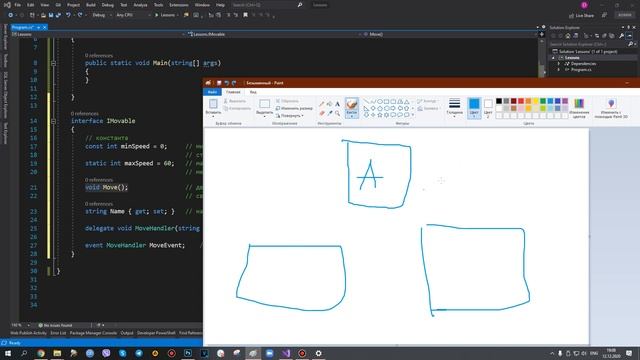Toggle bookmark icon in Visual Studio toolbar
Viewport: 640px width, 360px height.
245,15
